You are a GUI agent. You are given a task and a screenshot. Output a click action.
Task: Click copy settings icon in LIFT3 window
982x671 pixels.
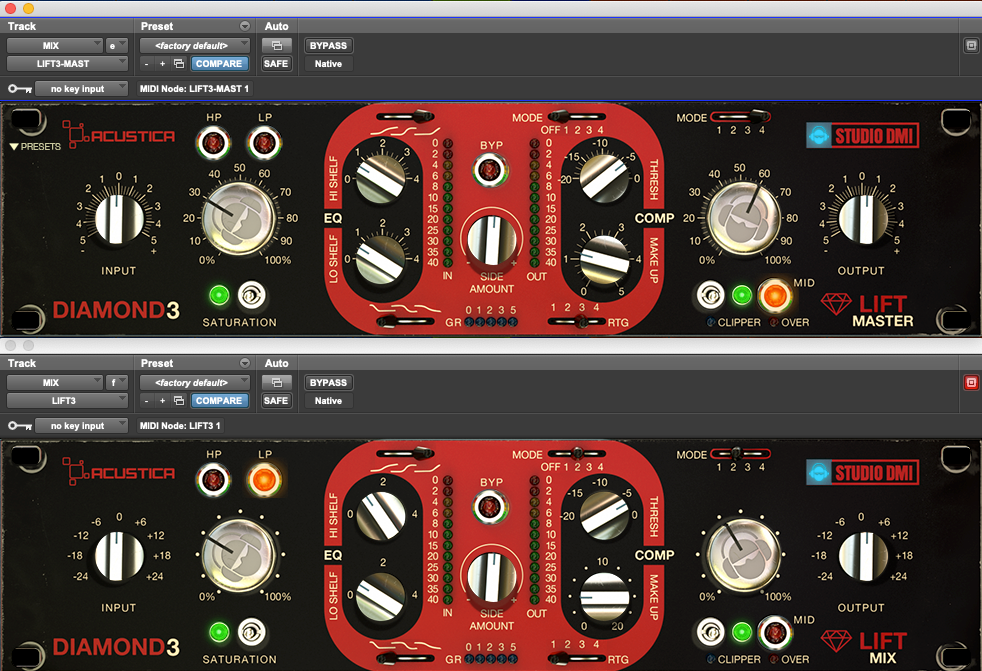tap(179, 401)
